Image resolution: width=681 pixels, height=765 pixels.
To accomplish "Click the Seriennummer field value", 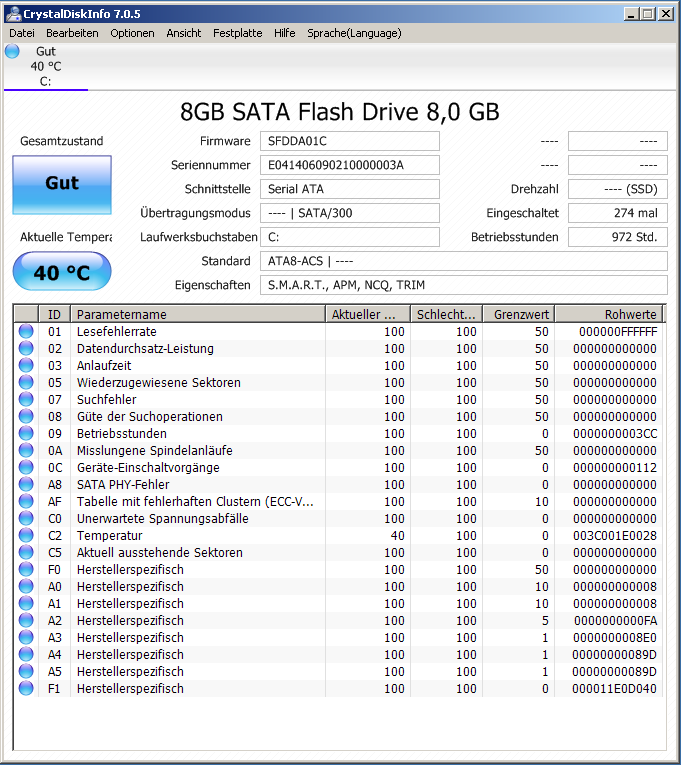I will pos(350,165).
